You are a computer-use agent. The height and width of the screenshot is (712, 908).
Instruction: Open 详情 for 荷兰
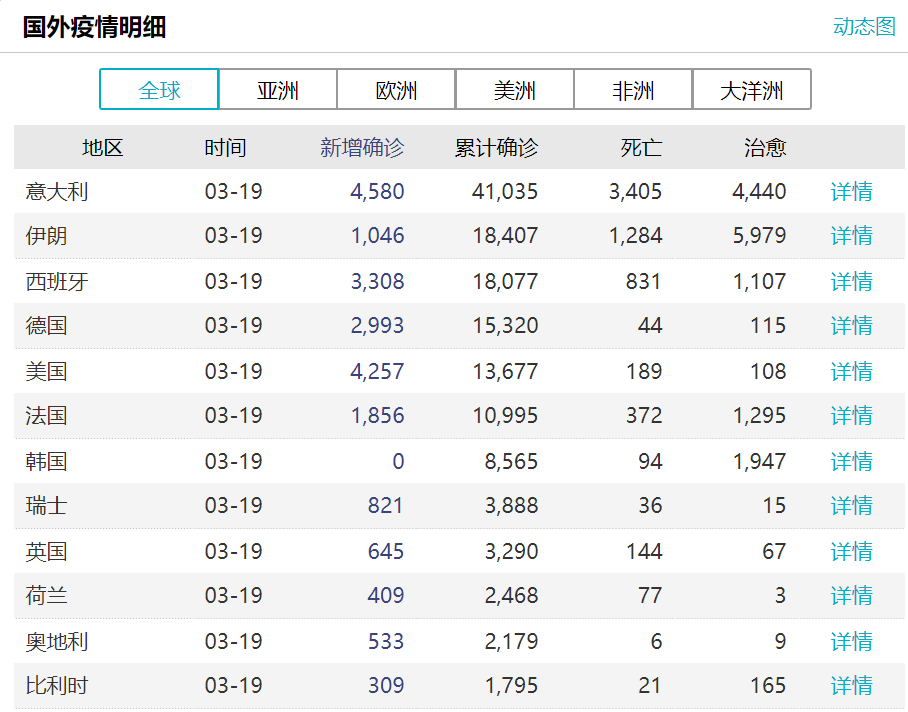pyautogui.click(x=851, y=595)
